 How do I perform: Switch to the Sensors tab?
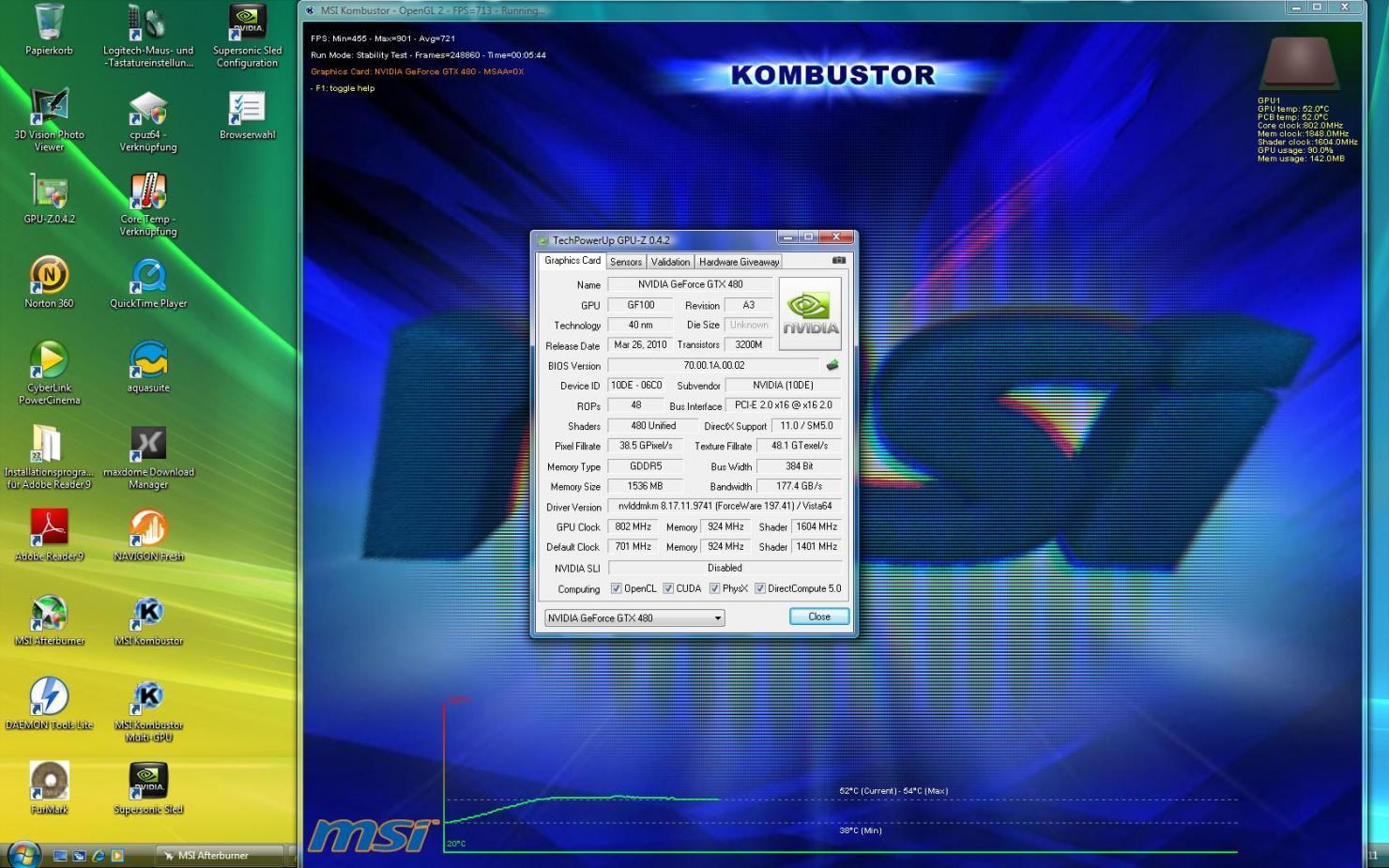point(626,262)
